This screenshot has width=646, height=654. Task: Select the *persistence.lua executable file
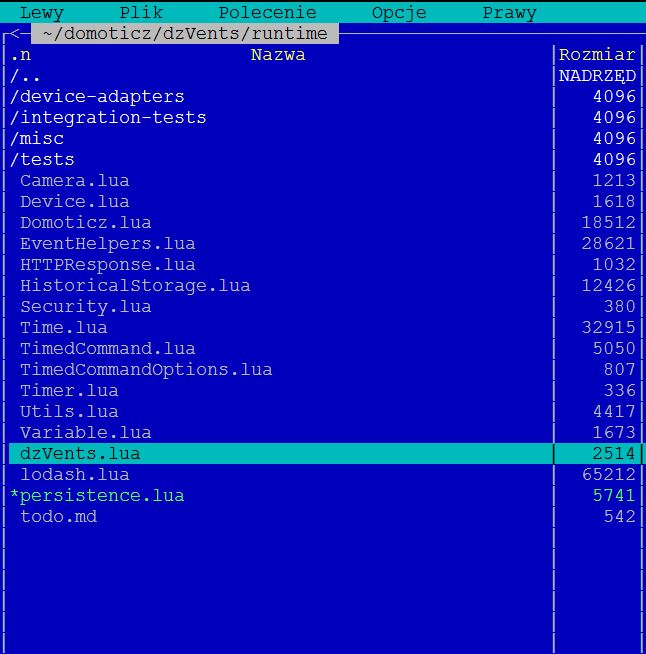(97, 496)
